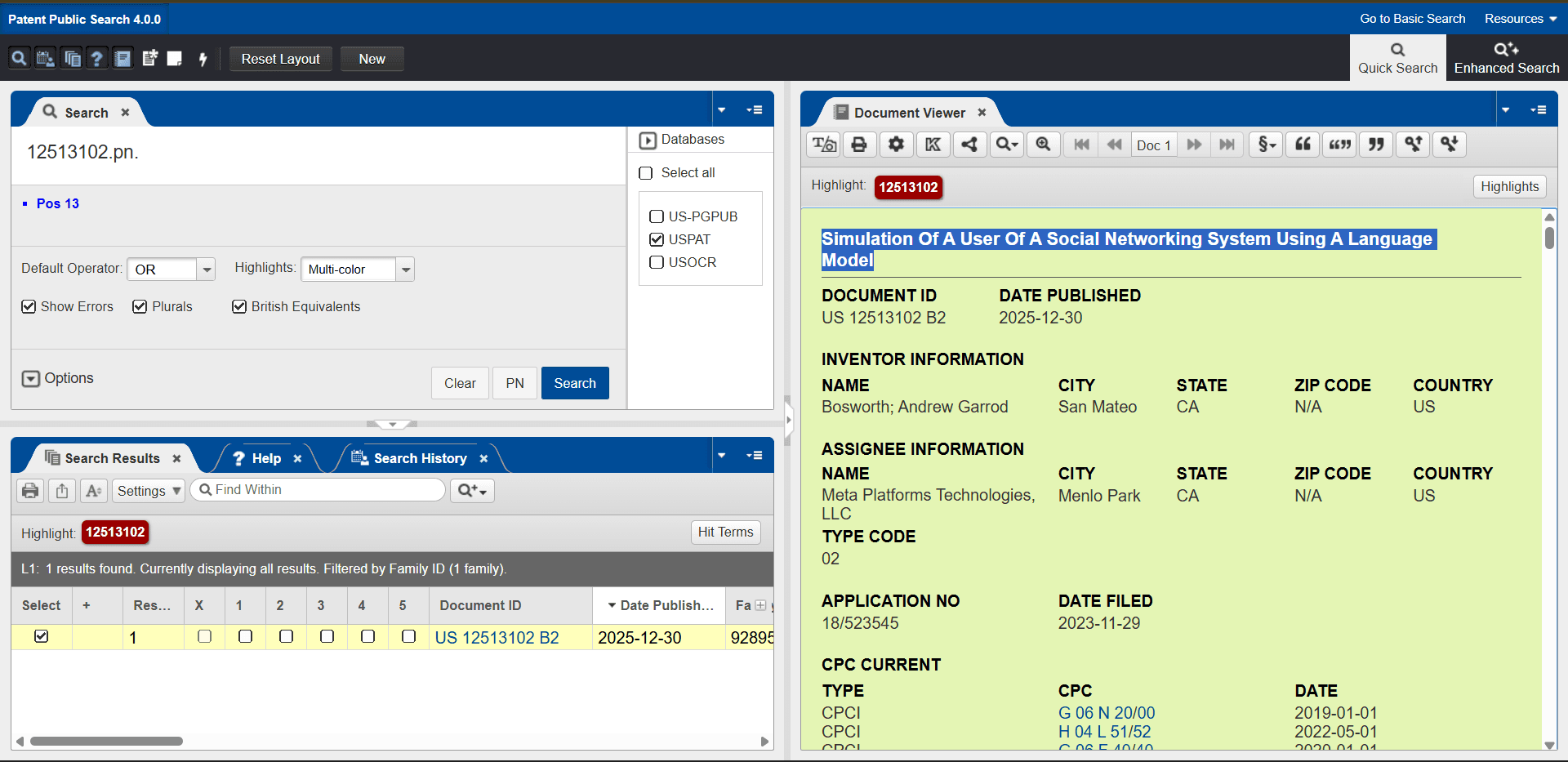Jump to last document arrow
This screenshot has height=762, width=1568.
[x=1227, y=145]
